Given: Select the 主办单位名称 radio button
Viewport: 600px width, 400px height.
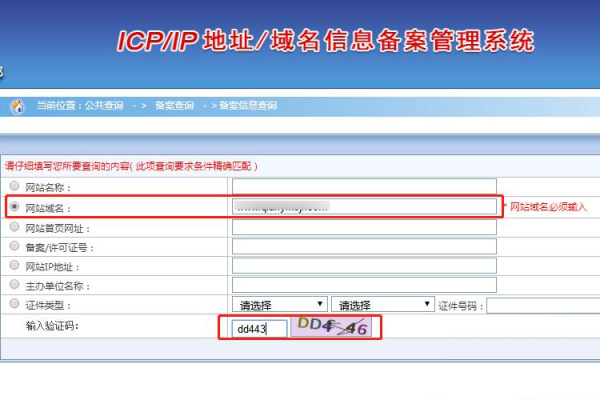Looking at the screenshot, I should [14, 285].
